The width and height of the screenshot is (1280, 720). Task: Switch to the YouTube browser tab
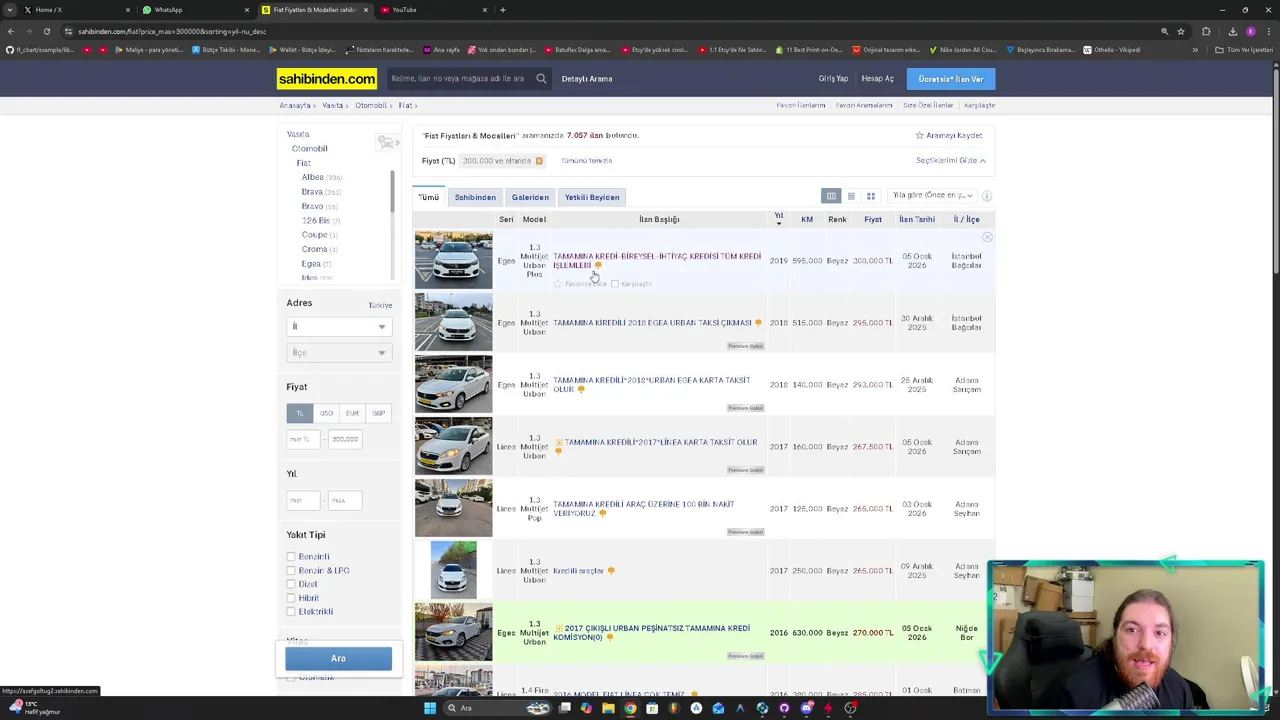430,10
